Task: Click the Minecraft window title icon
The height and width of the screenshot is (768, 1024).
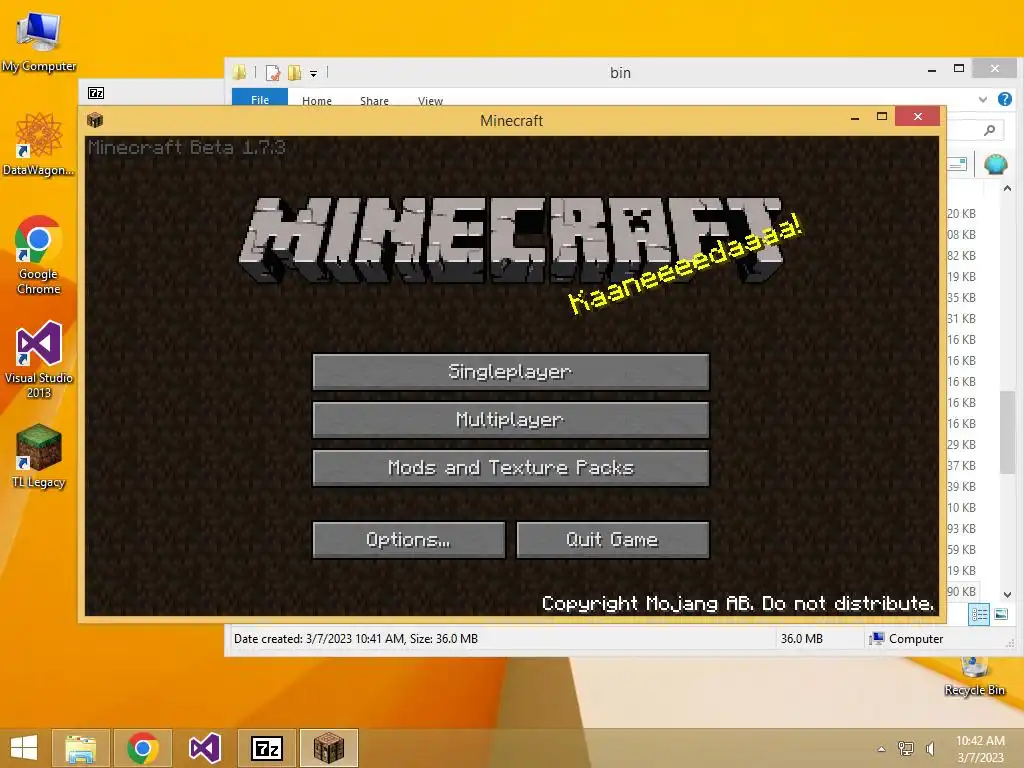Action: coord(95,120)
